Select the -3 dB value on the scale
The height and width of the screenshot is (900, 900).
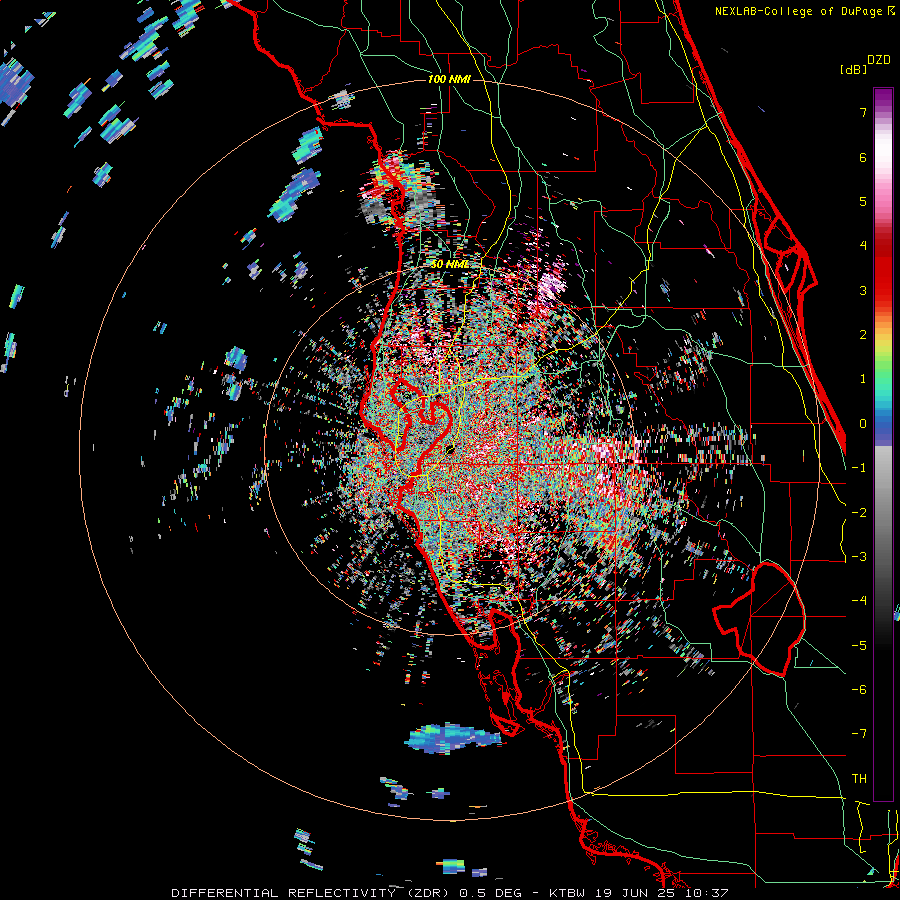pos(859,557)
